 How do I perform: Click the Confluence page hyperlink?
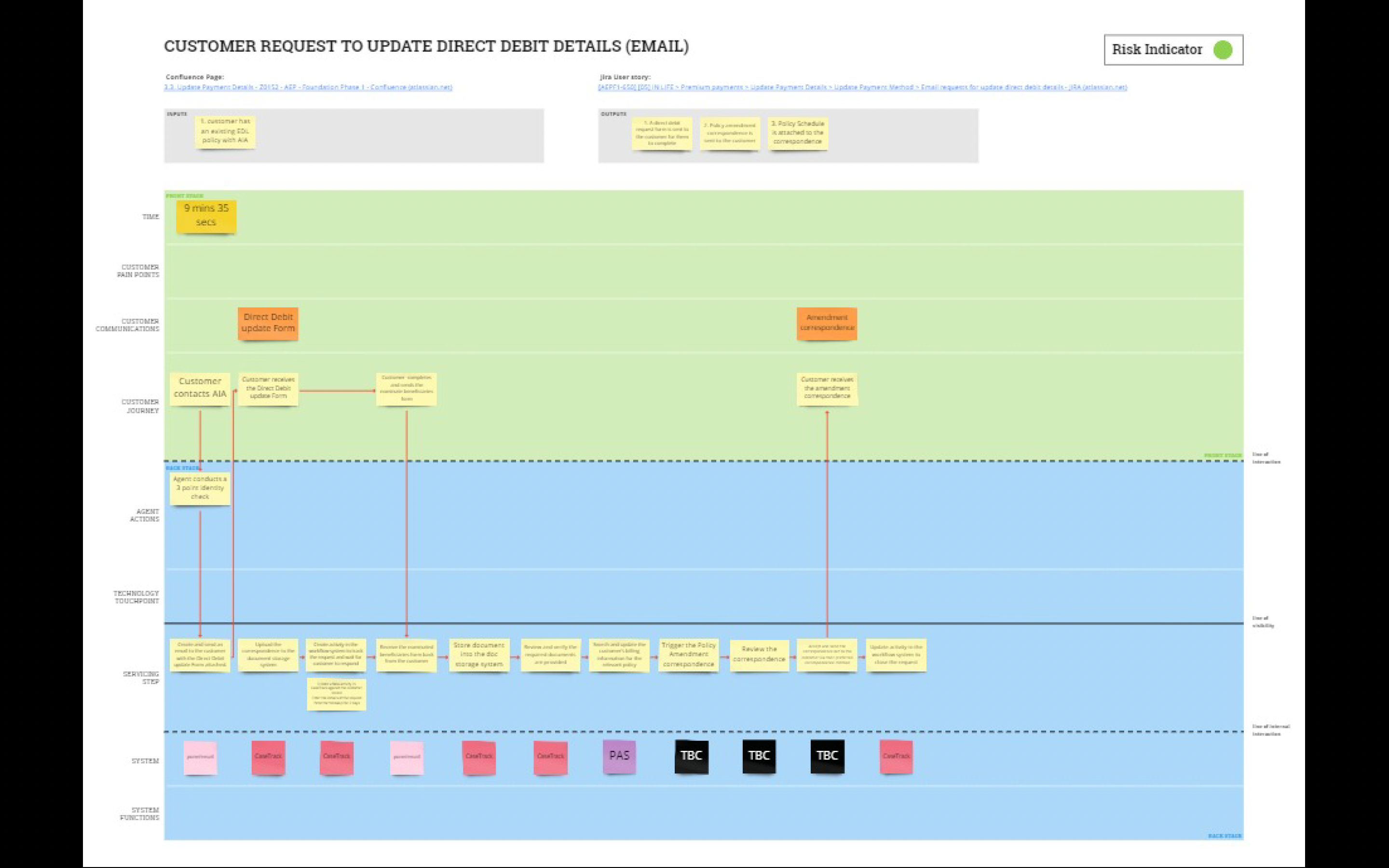[308, 87]
